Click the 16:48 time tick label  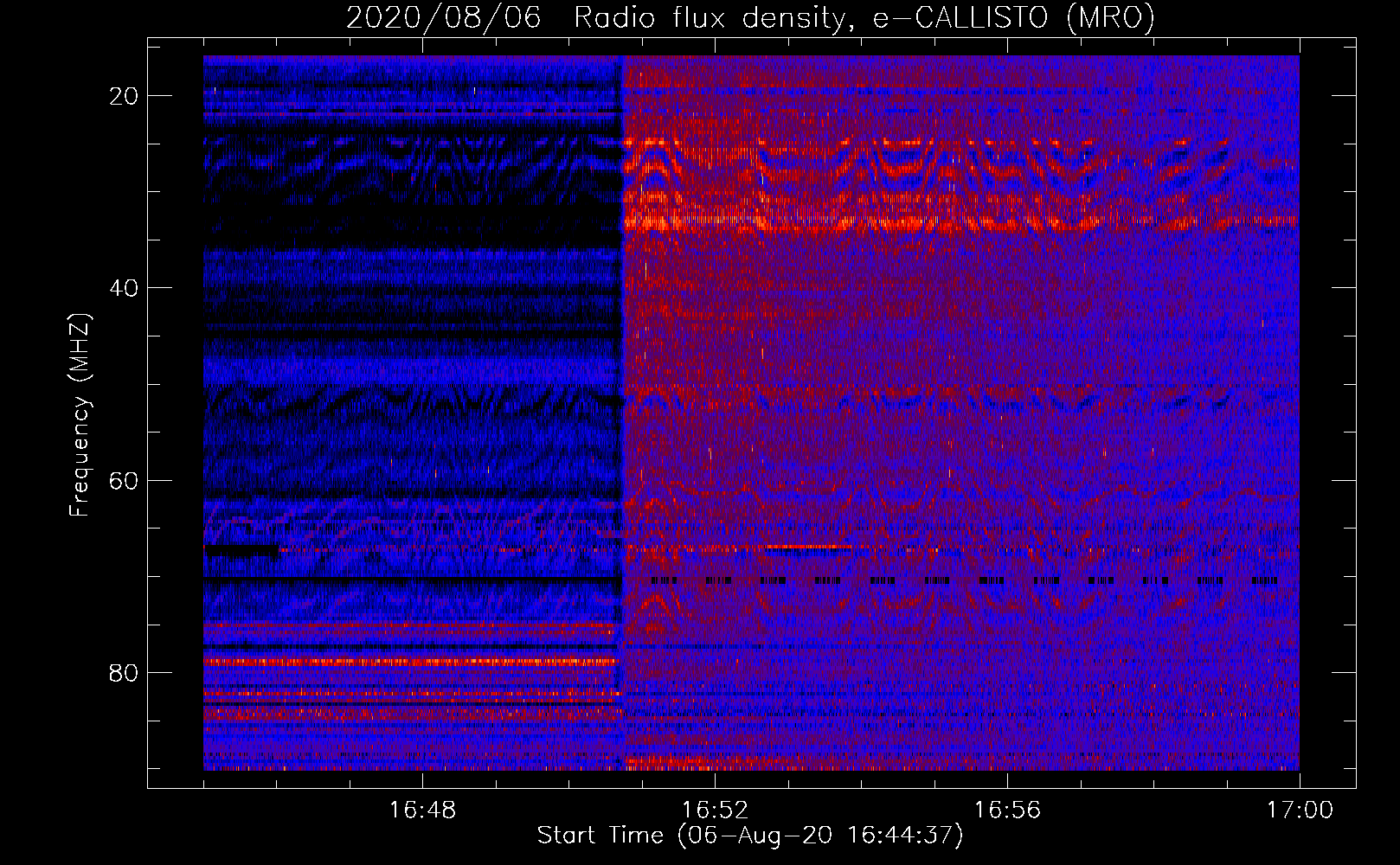point(422,811)
